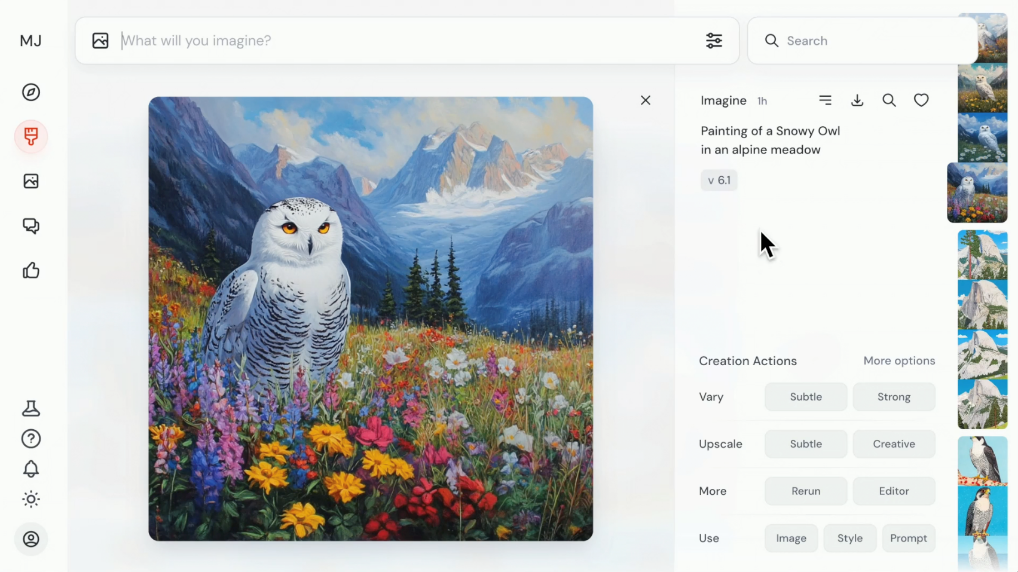The height and width of the screenshot is (572, 1018).
Task: Use as Style button
Action: [849, 538]
